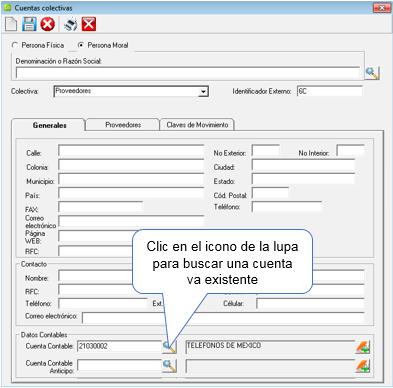Click the Correo electrónico field in Generales address section
Screen dimensions: 393x388
131,221
